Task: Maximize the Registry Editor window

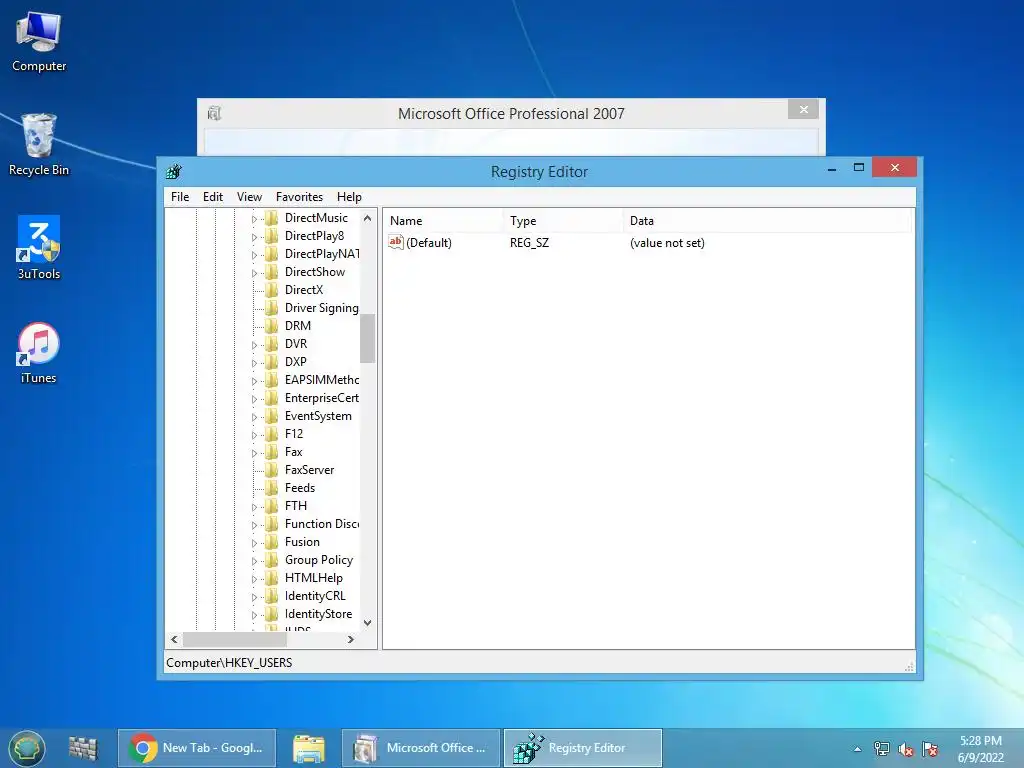Action: coord(859,168)
